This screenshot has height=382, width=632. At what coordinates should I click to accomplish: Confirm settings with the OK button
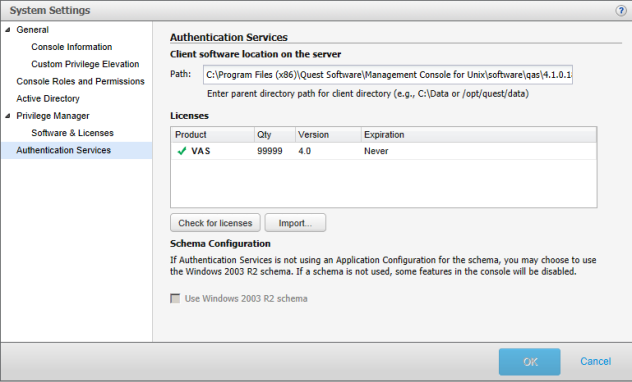pyautogui.click(x=530, y=362)
